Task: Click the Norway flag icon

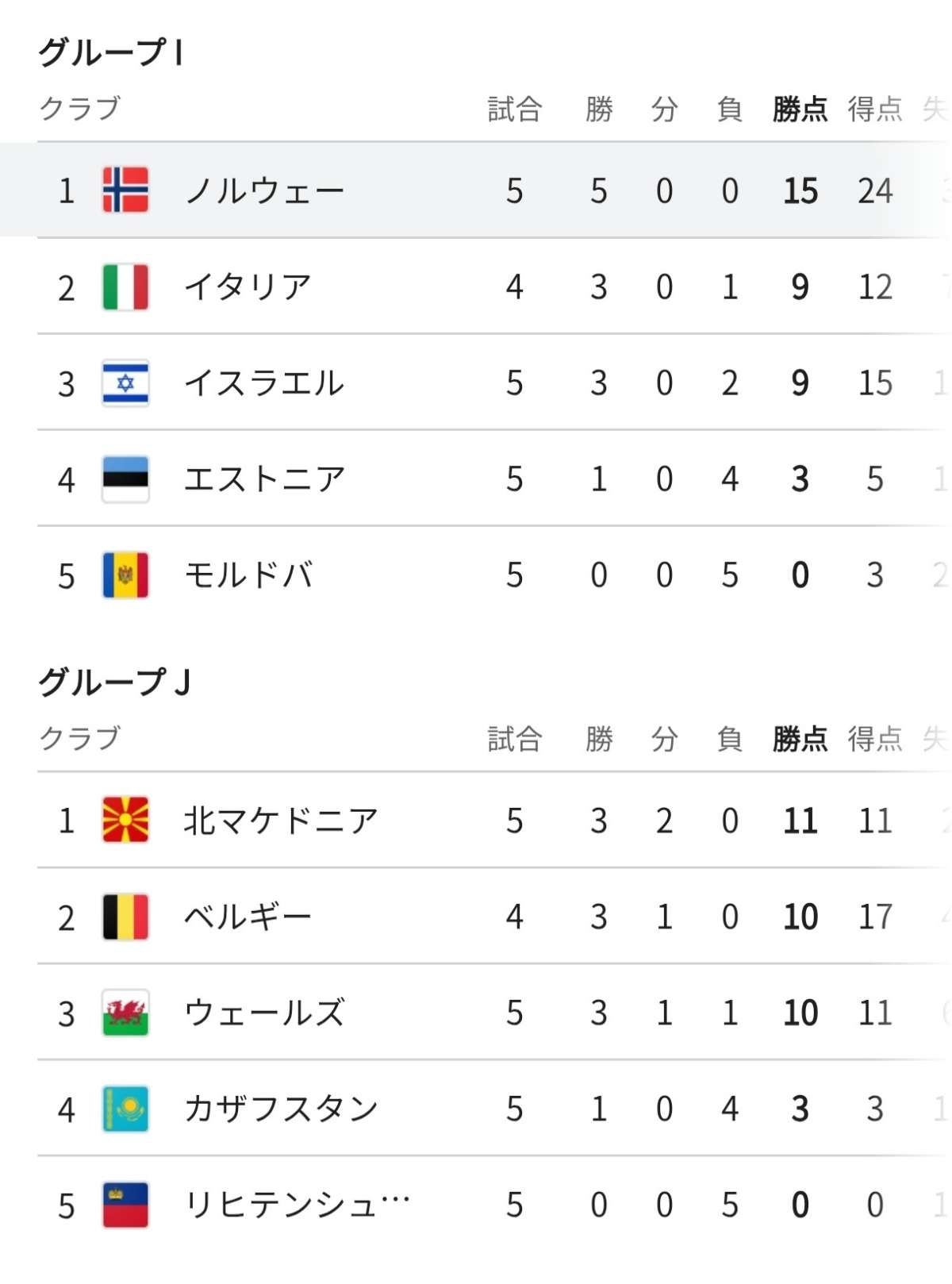Action: pyautogui.click(x=125, y=190)
